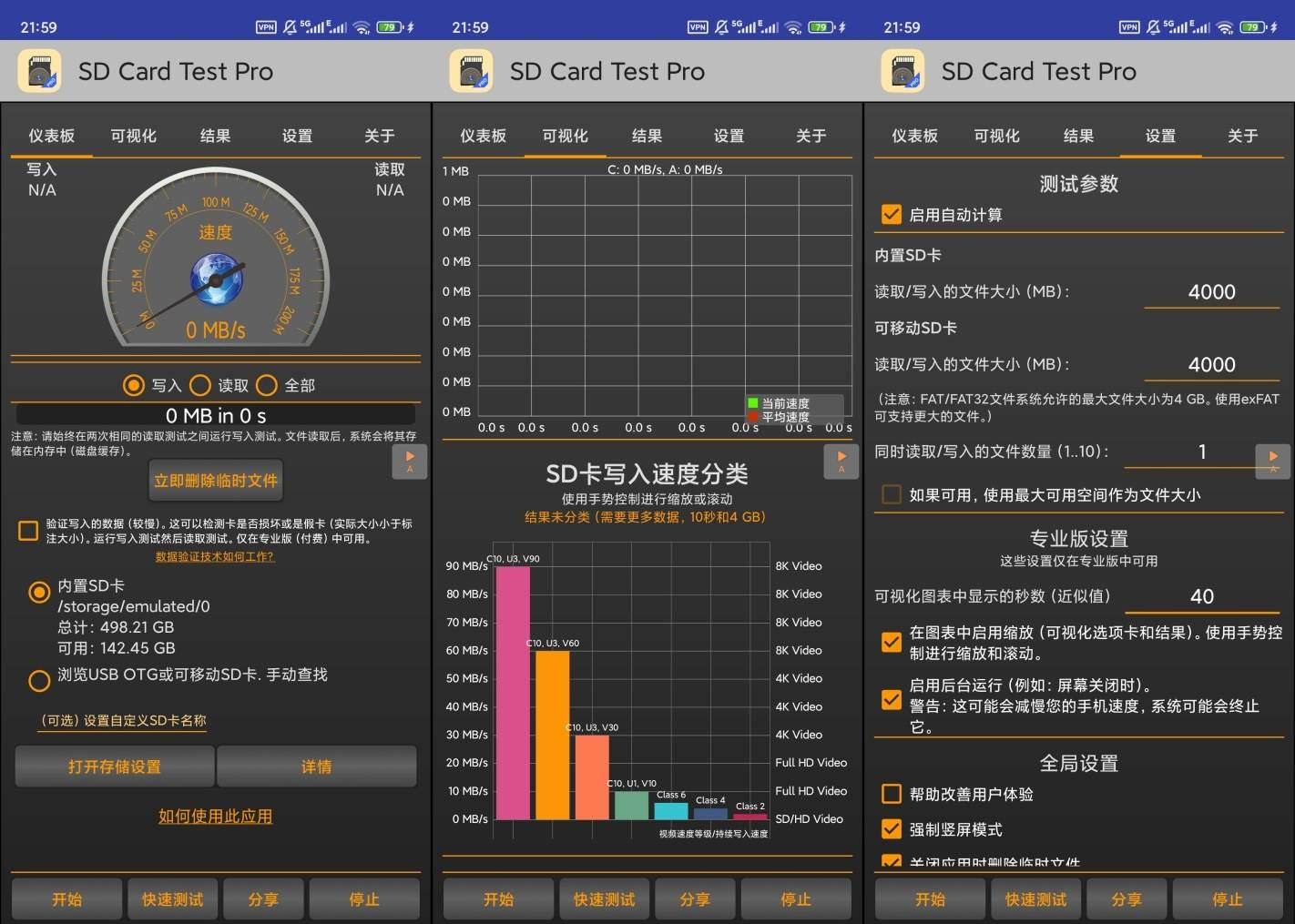Tap the battery icon in the right status bar
This screenshot has height=924, width=1295.
(x=1254, y=27)
